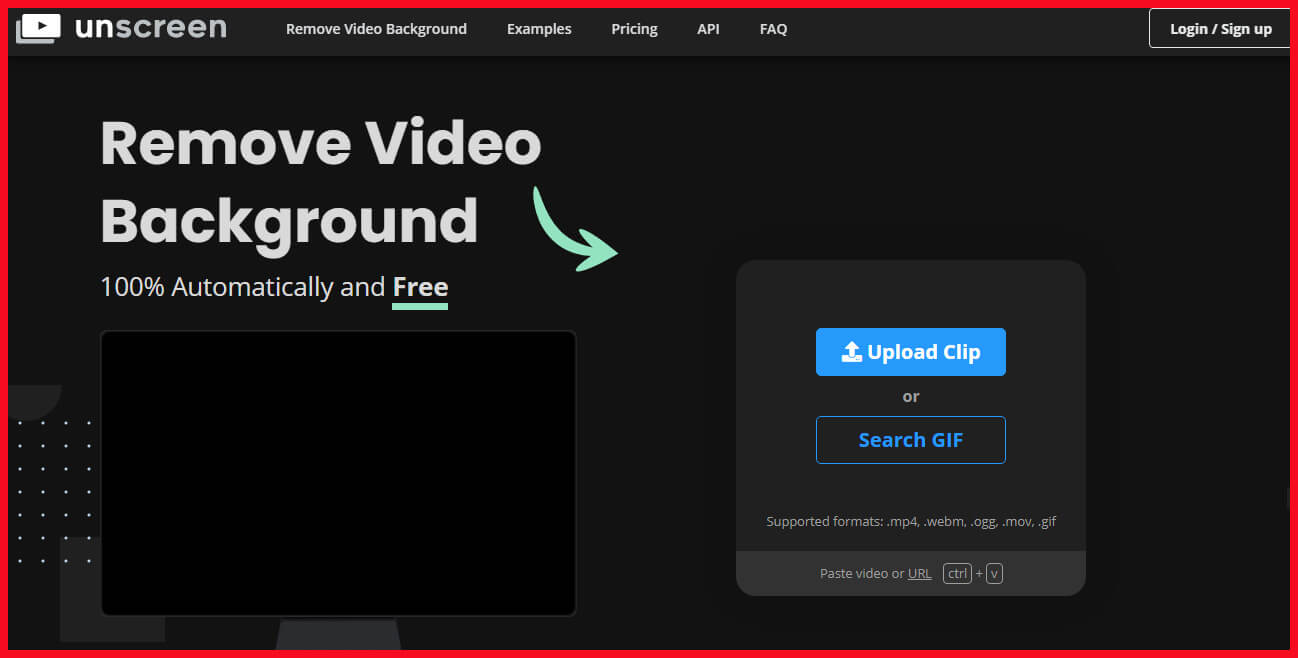
Task: Click the 'or' text between buttons
Action: click(911, 397)
